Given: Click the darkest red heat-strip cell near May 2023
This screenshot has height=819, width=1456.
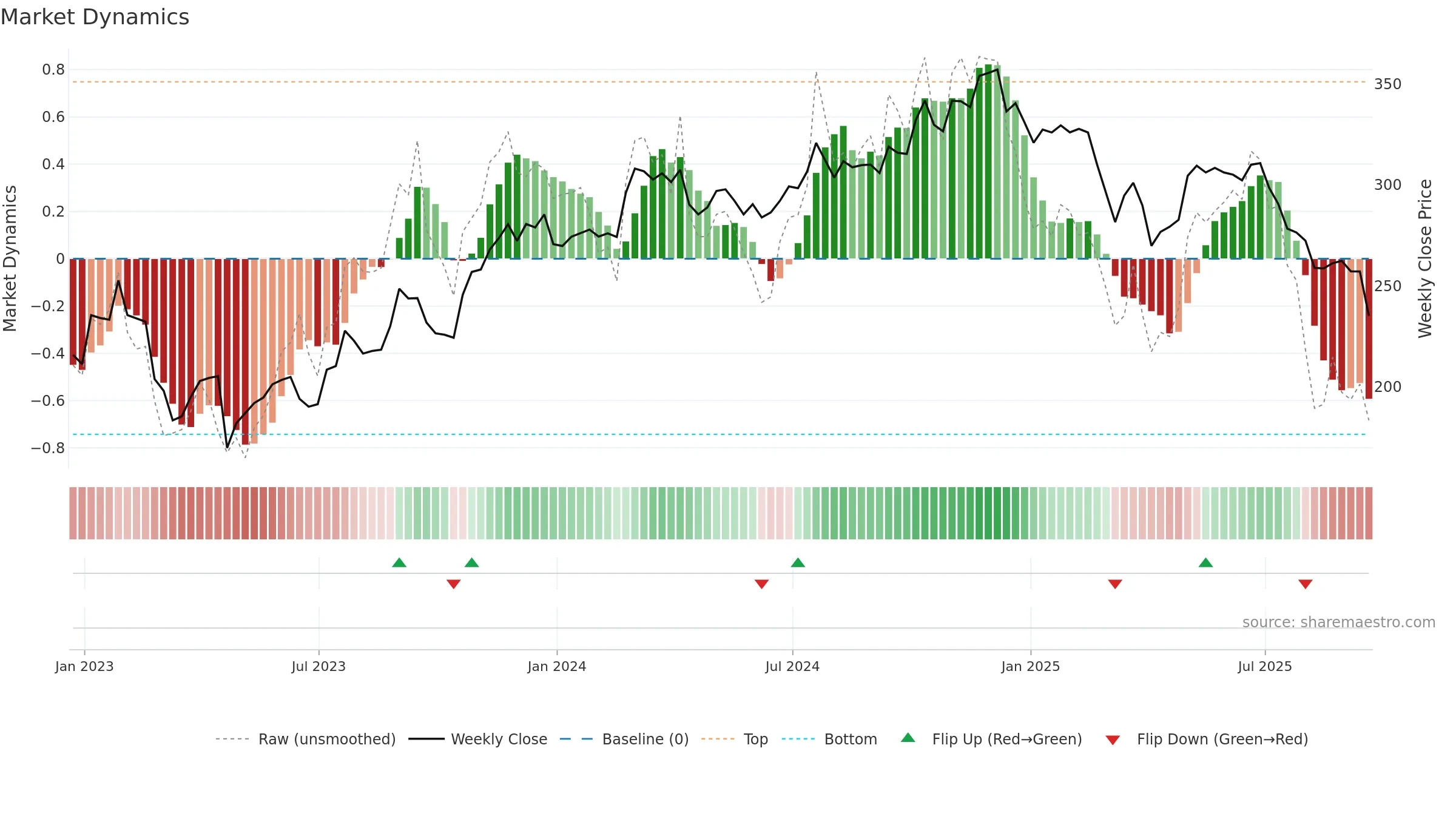Looking at the screenshot, I should pyautogui.click(x=245, y=513).
